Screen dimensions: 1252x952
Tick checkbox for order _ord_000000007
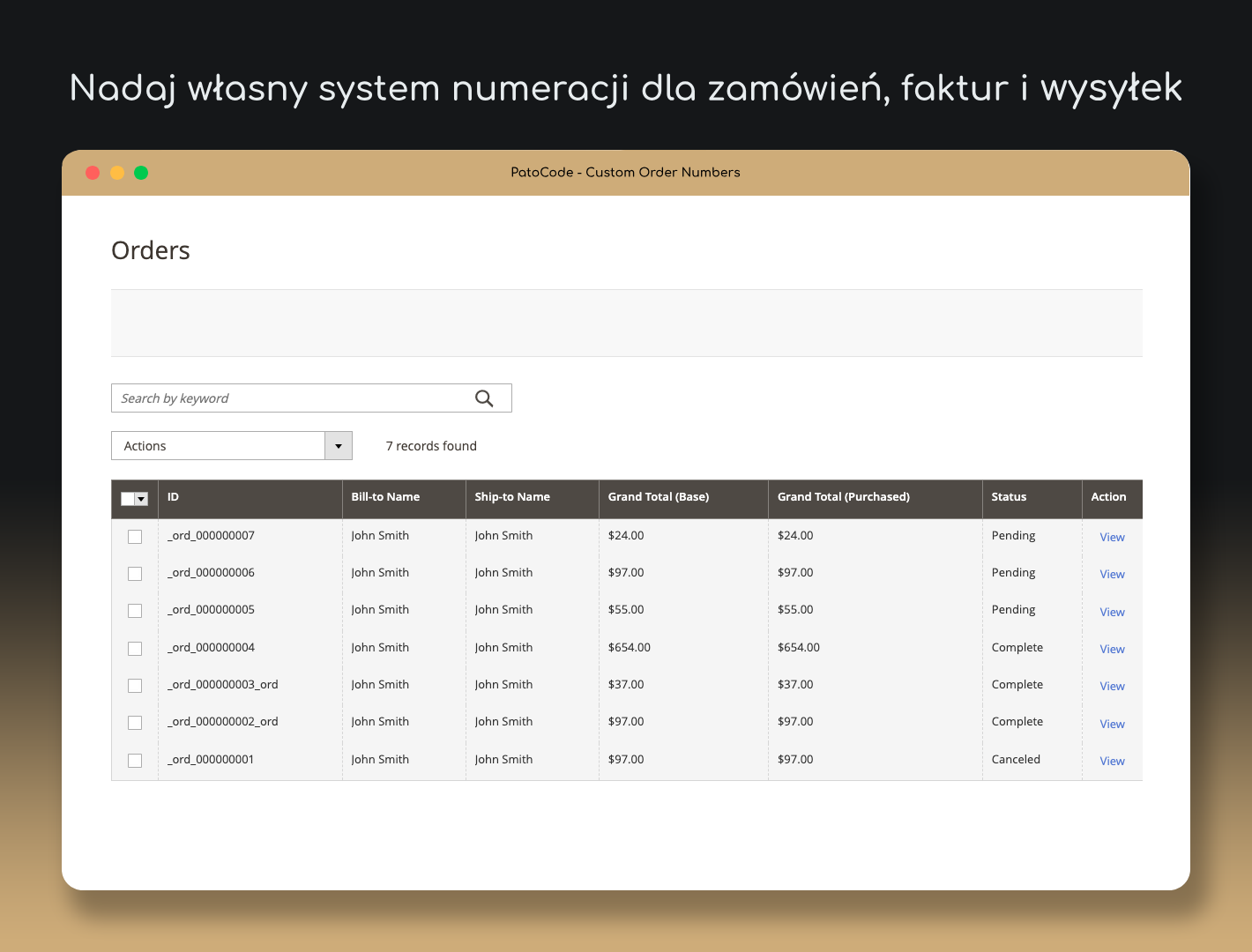[x=135, y=537]
